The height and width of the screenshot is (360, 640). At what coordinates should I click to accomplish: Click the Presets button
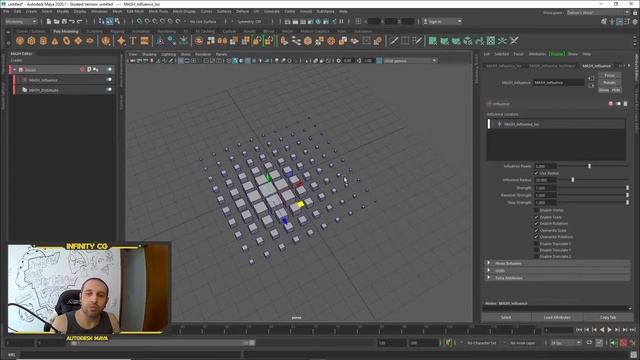point(609,82)
